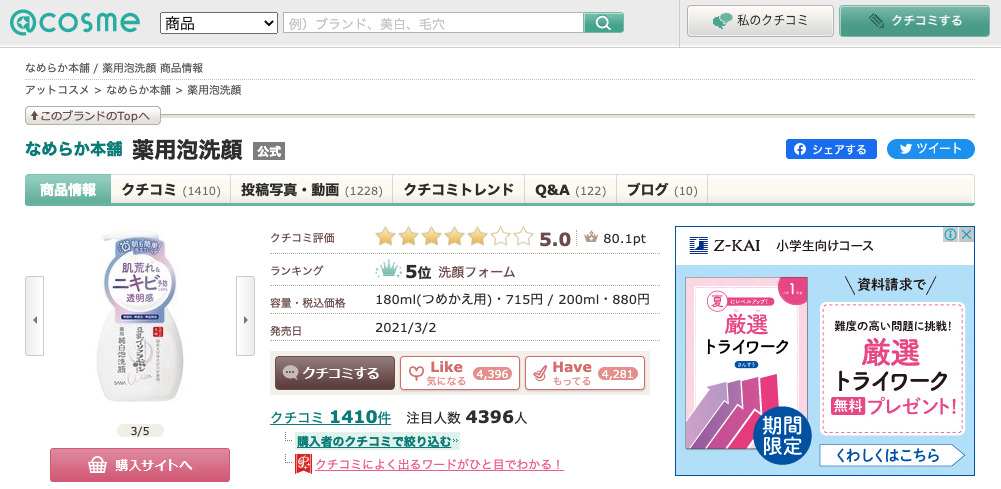Click the pink 購入サイトへ button
1001x489 pixels.
(x=140, y=465)
